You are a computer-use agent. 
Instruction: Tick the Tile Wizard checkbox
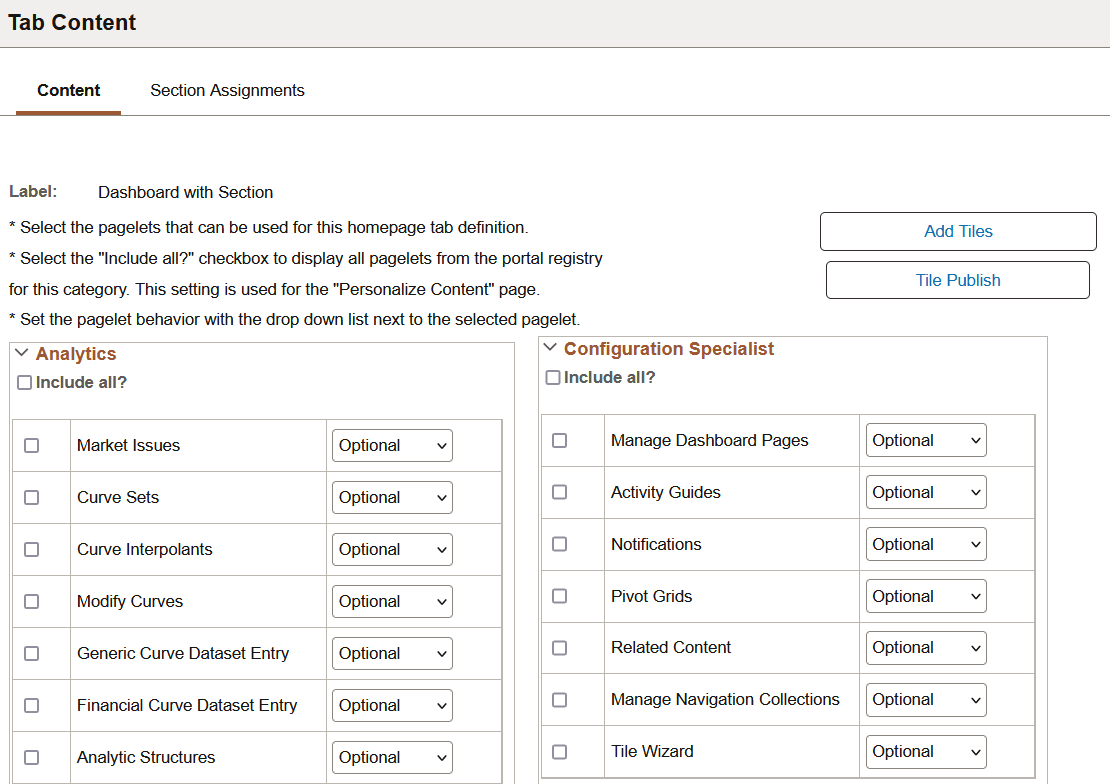click(560, 752)
